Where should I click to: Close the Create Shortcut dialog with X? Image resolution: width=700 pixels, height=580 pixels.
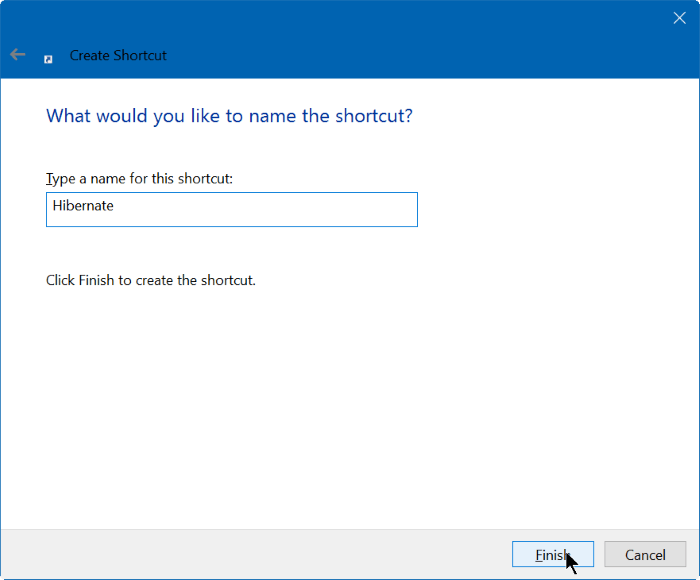[x=679, y=18]
